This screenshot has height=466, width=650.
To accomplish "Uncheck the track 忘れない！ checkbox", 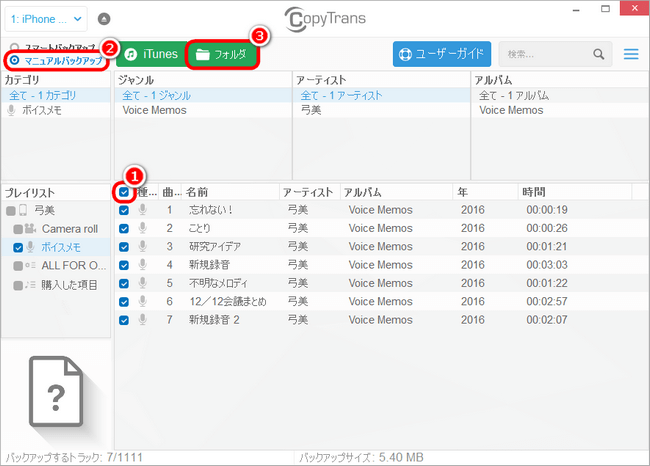I will coord(124,210).
